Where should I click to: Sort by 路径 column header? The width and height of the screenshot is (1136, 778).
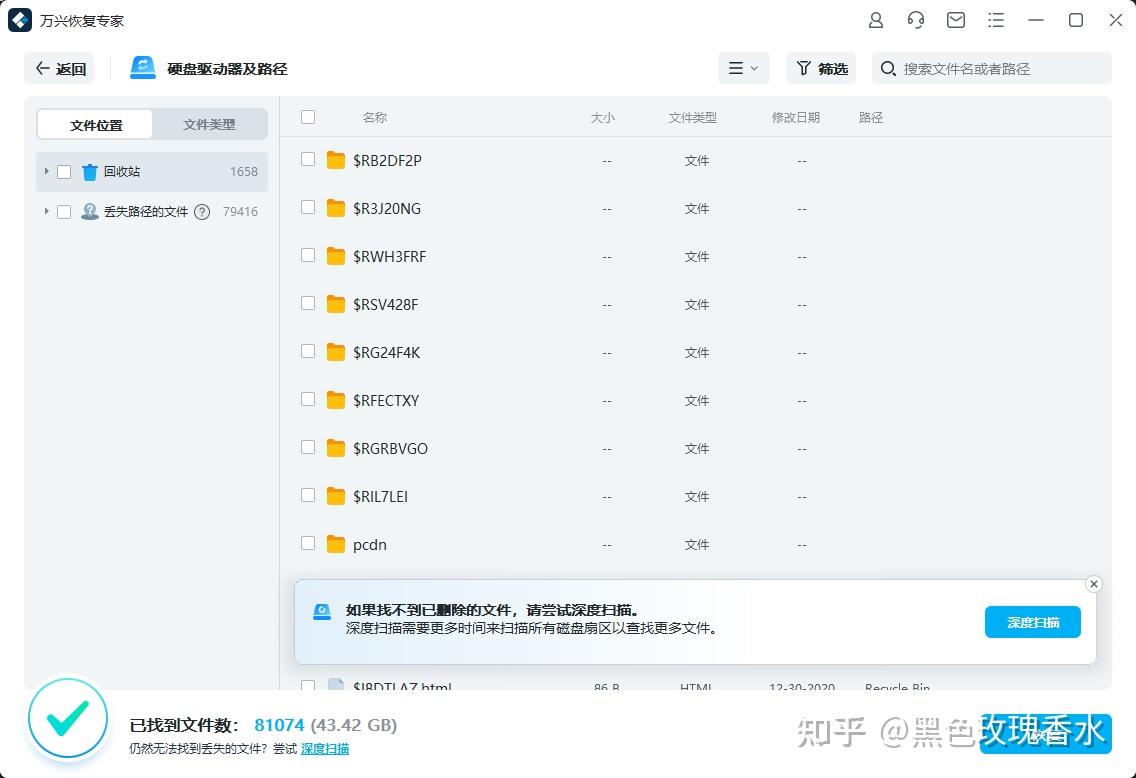[871, 117]
